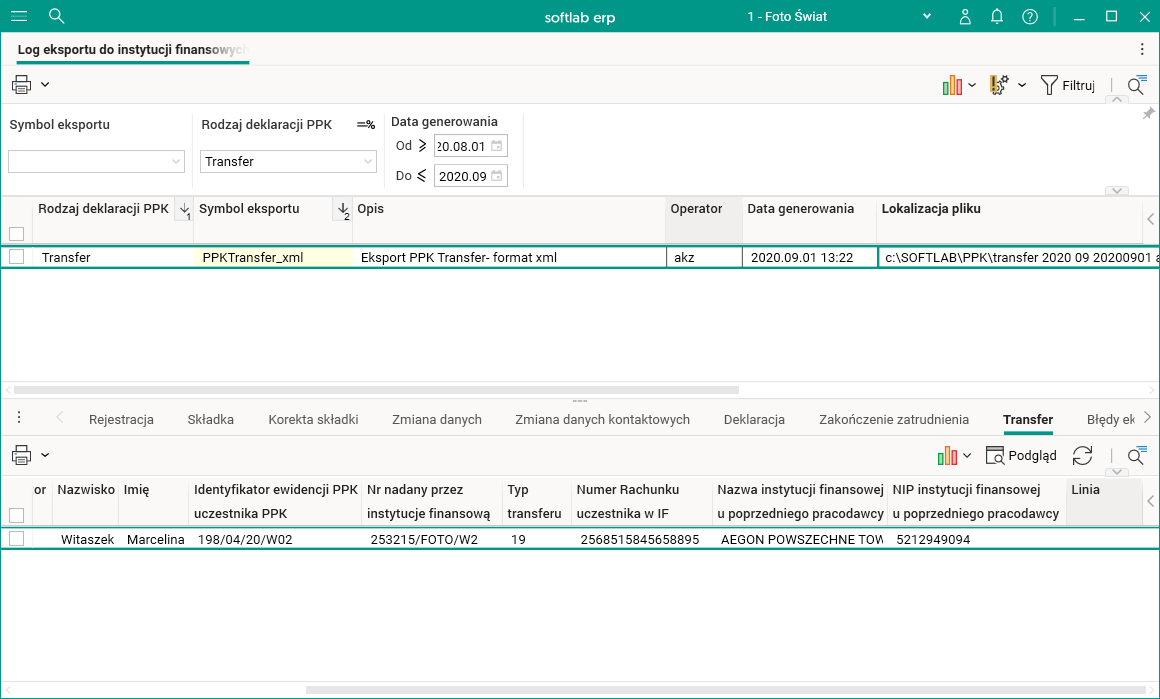
Task: Toggle select-all checkbox in upper table header
Action: (x=16, y=234)
